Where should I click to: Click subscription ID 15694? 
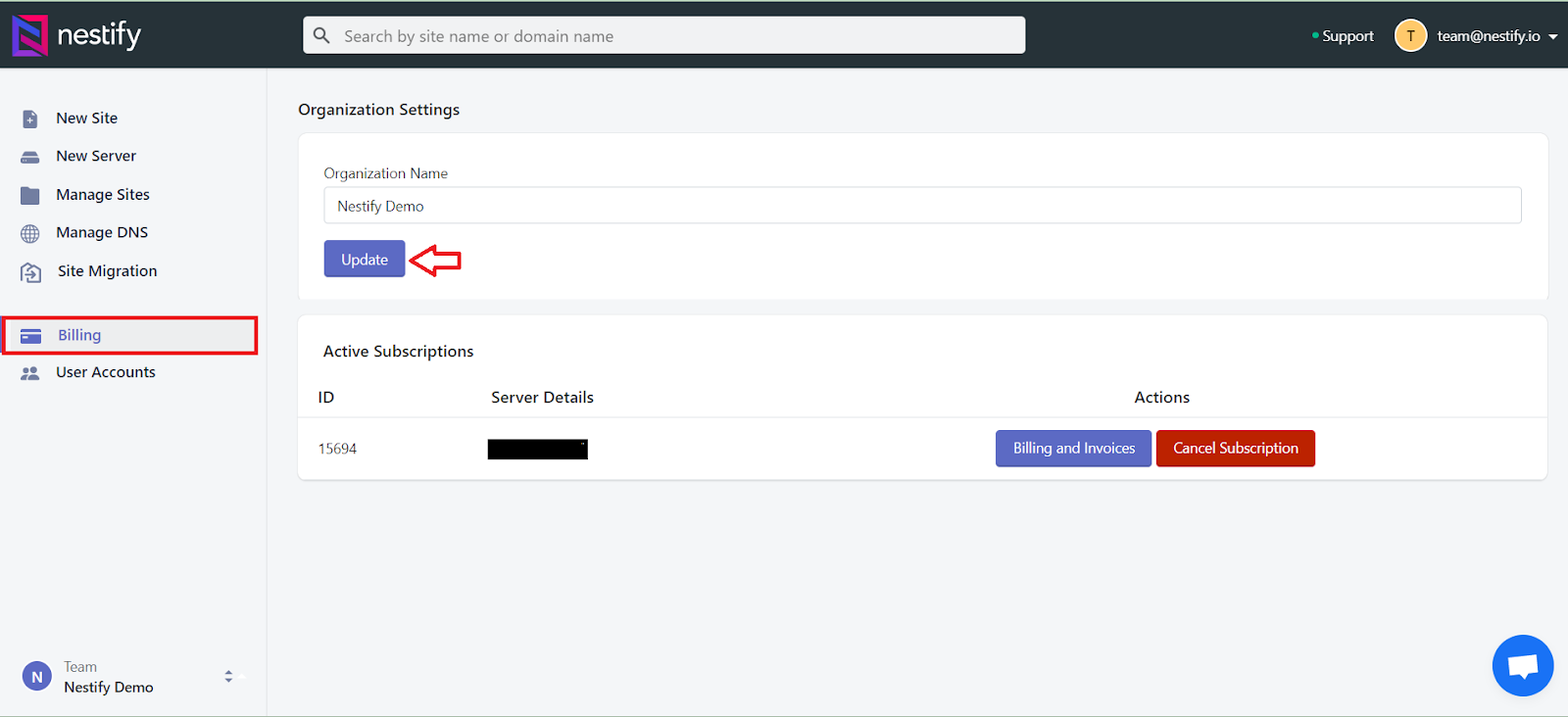[337, 449]
